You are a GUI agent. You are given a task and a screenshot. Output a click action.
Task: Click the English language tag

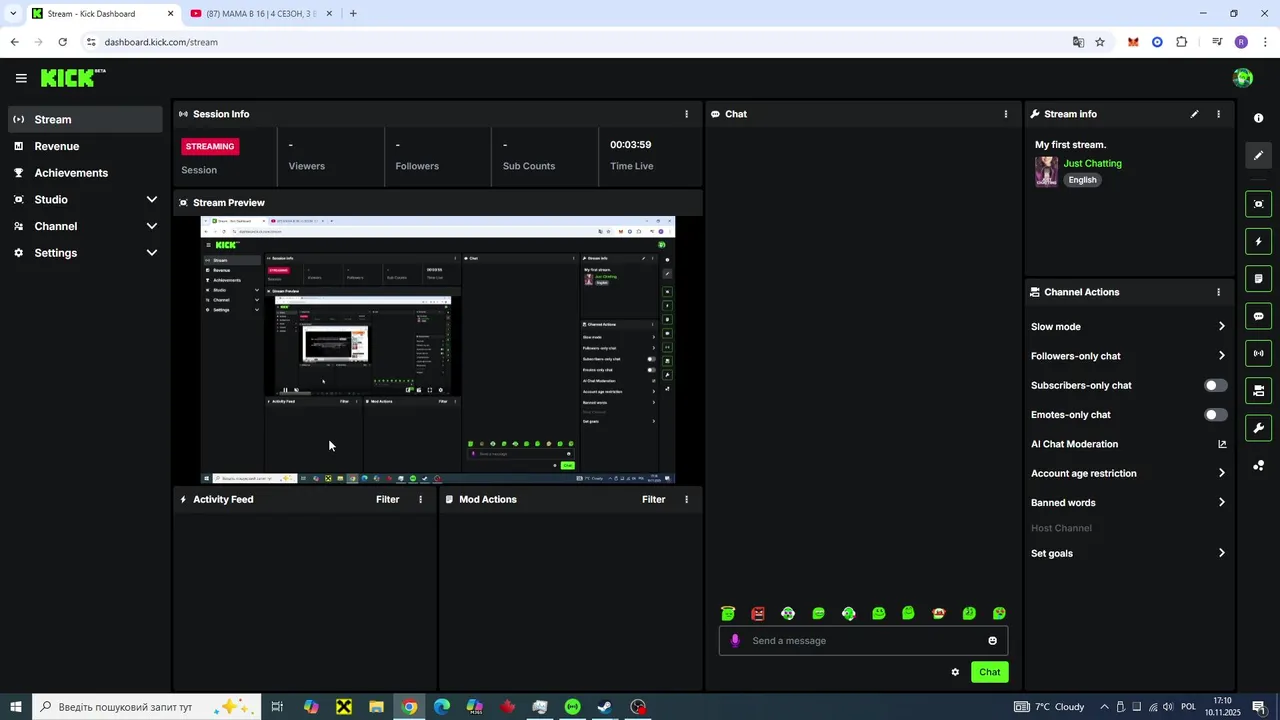tap(1082, 180)
